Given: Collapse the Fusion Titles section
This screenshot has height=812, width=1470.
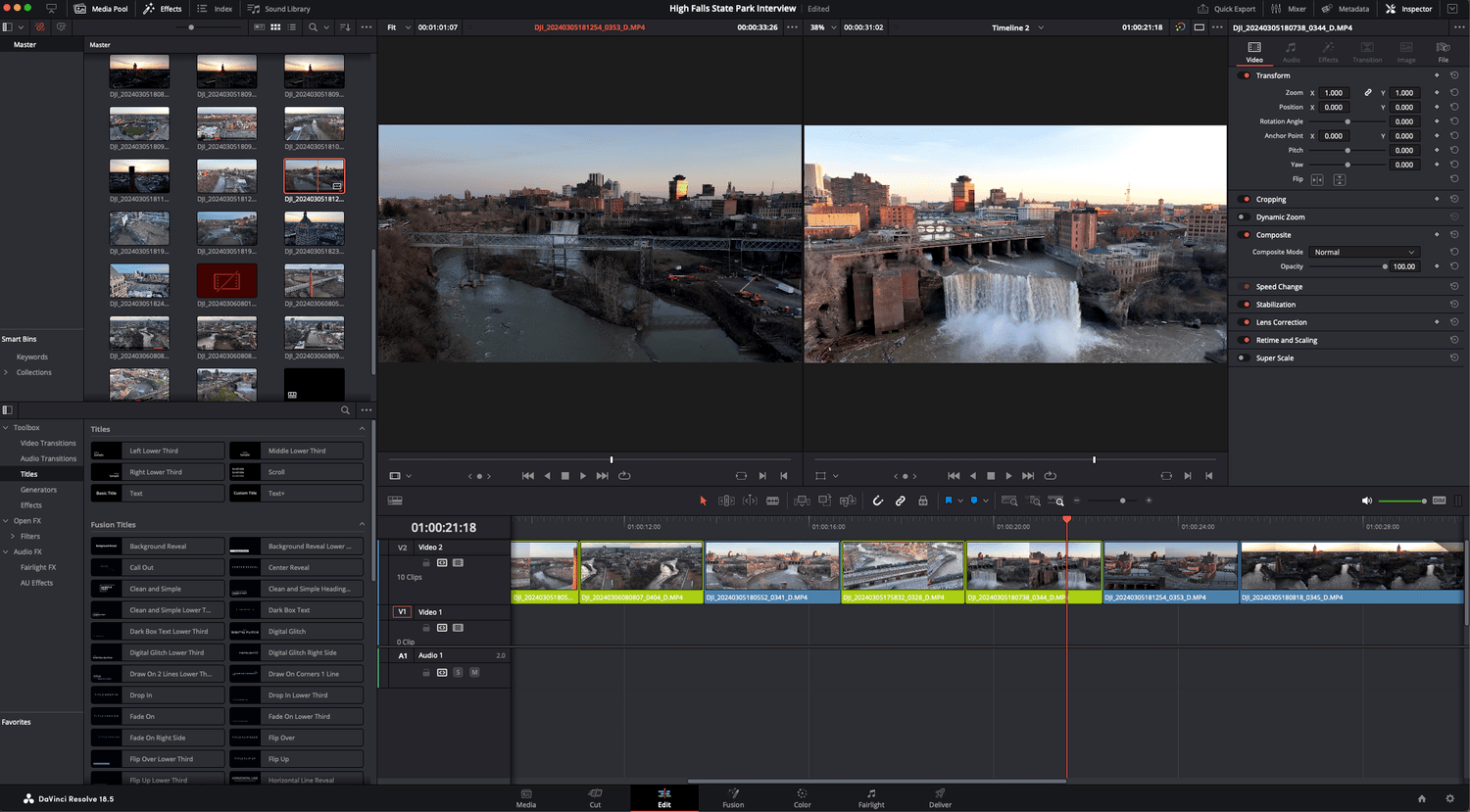Looking at the screenshot, I should click(362, 525).
